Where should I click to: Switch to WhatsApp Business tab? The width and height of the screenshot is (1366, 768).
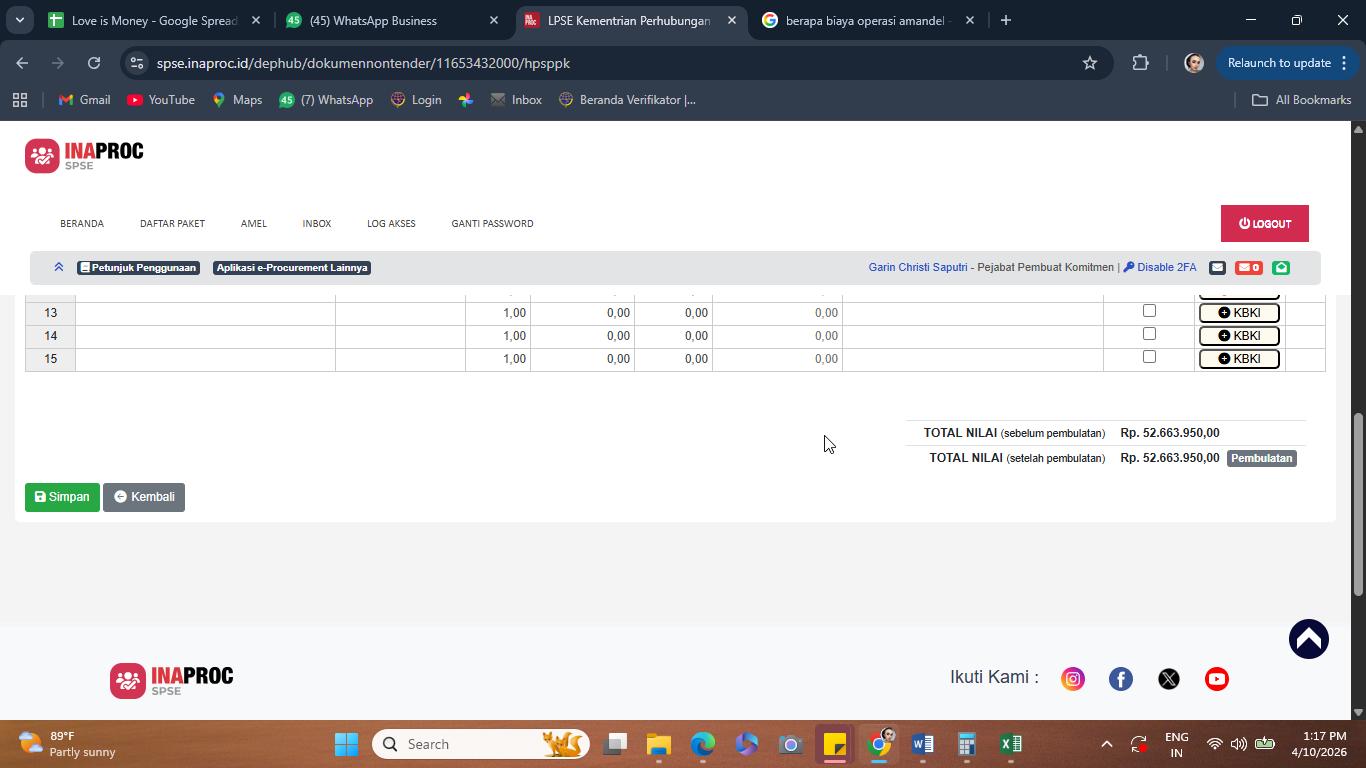[391, 20]
